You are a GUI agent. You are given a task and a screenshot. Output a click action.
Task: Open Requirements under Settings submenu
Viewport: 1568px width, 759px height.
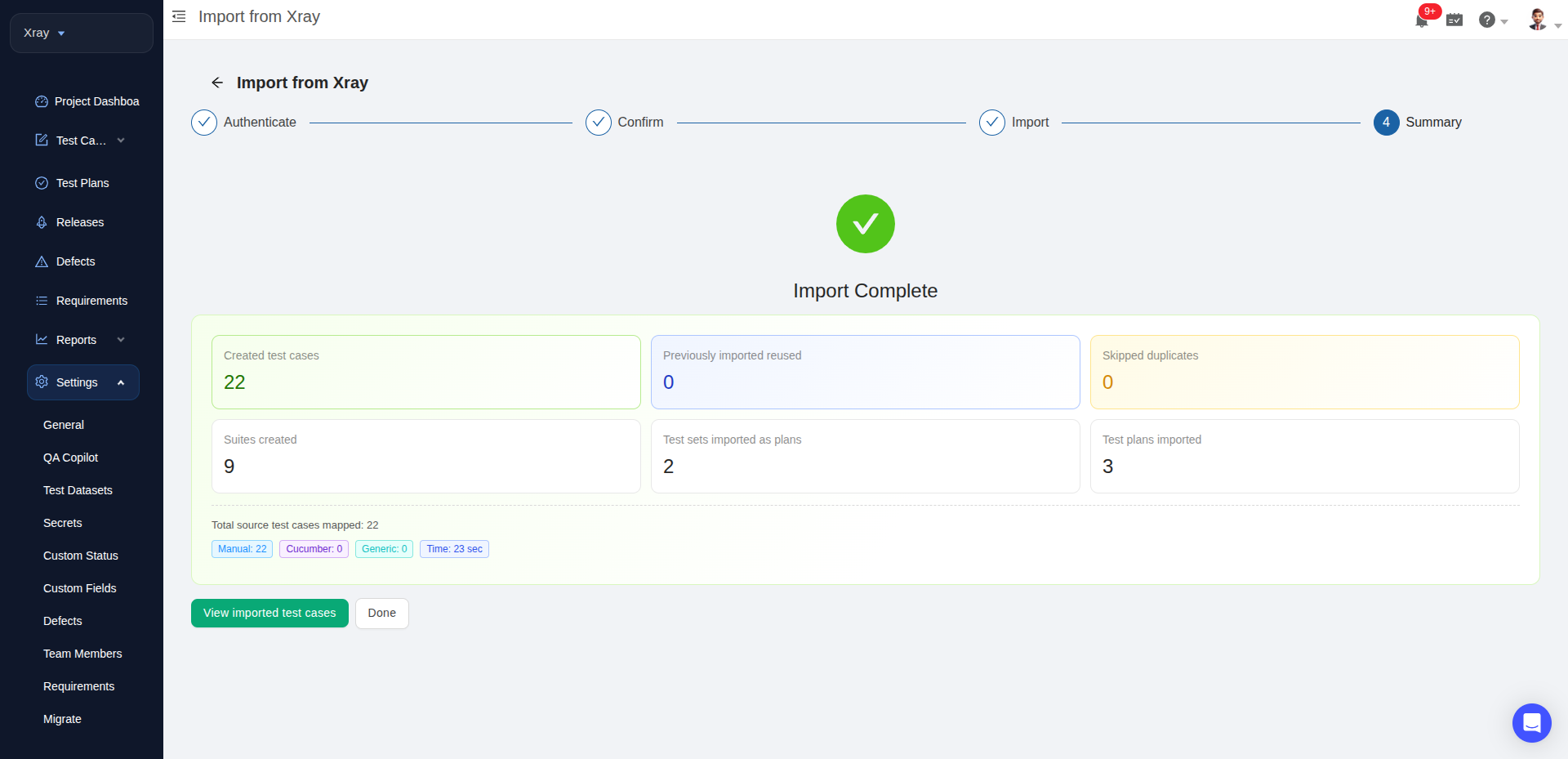(78, 686)
